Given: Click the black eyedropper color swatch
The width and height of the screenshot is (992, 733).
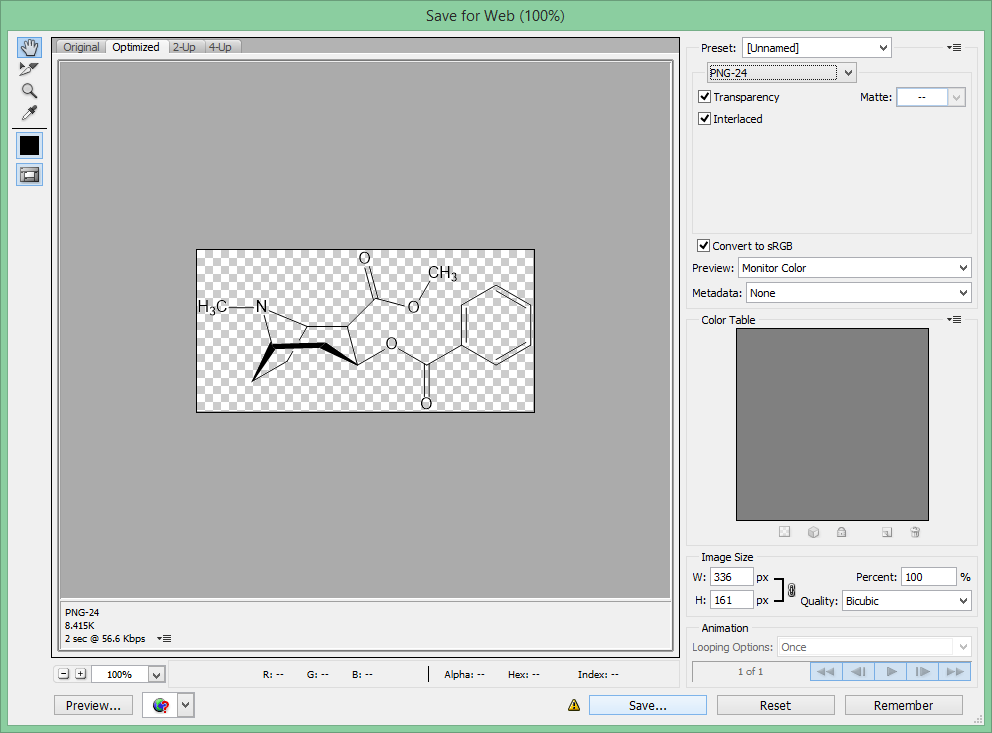Looking at the screenshot, I should tap(29, 145).
